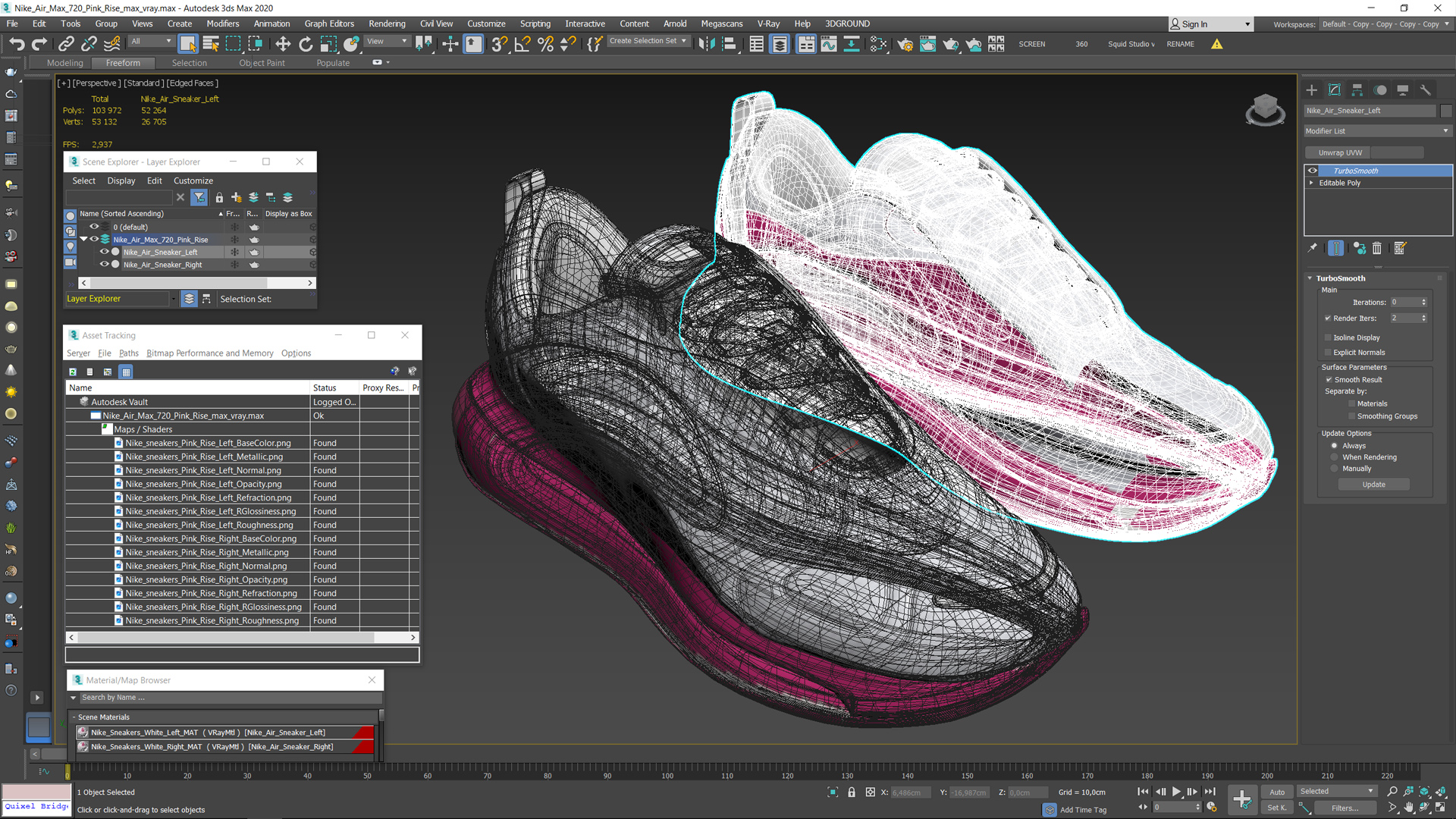The width and height of the screenshot is (1456, 819).
Task: Toggle visibility eye of 0 (default) layer
Action: click(x=94, y=227)
